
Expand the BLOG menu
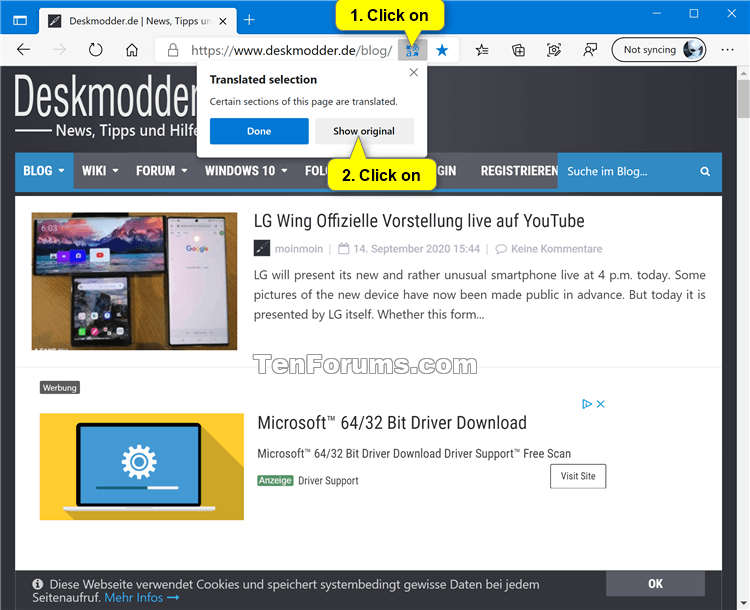click(44, 171)
